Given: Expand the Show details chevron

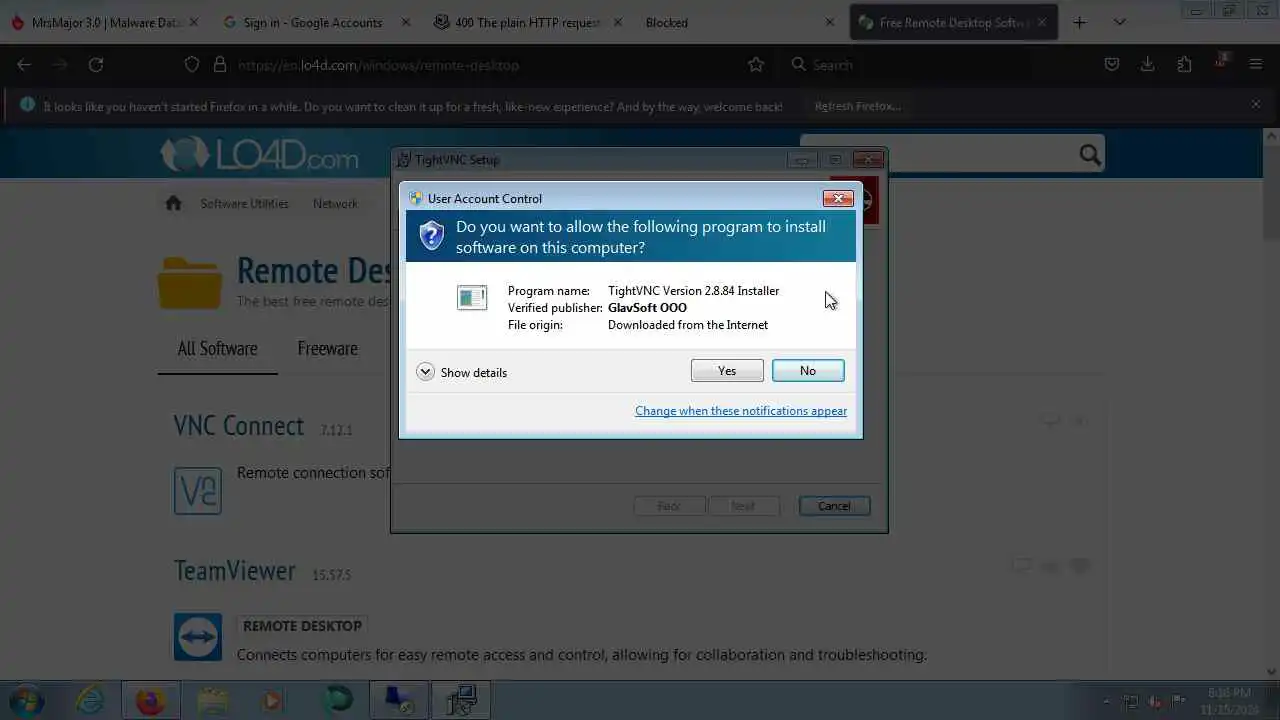Looking at the screenshot, I should pos(425,372).
